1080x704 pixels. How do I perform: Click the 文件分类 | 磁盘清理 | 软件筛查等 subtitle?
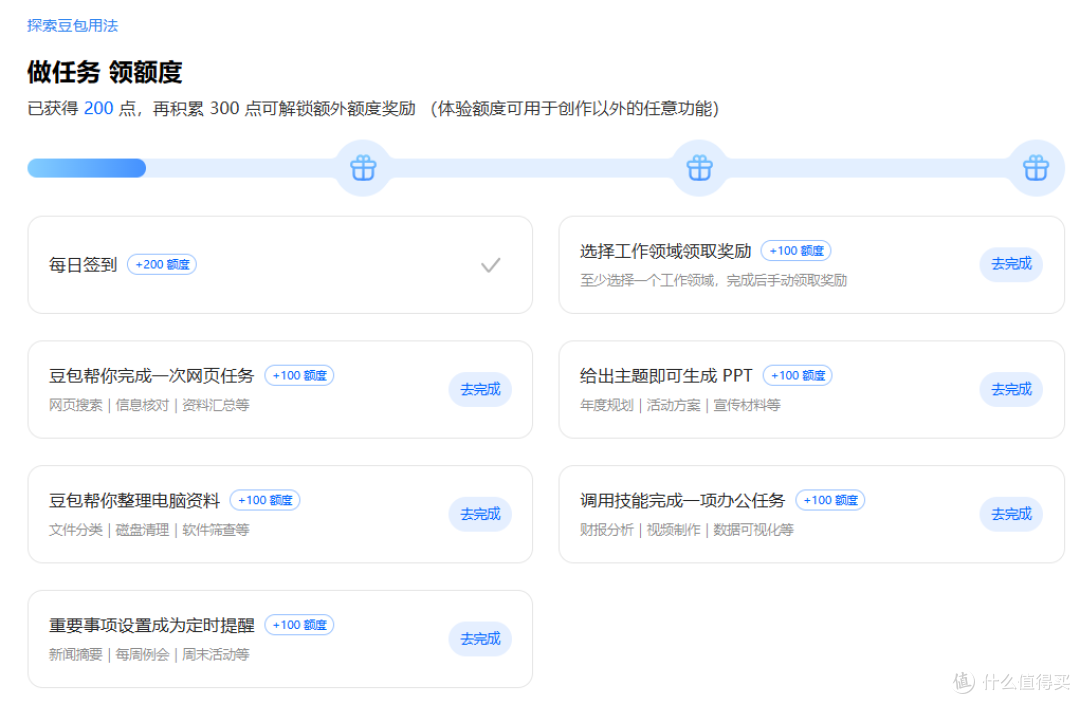[x=149, y=530]
